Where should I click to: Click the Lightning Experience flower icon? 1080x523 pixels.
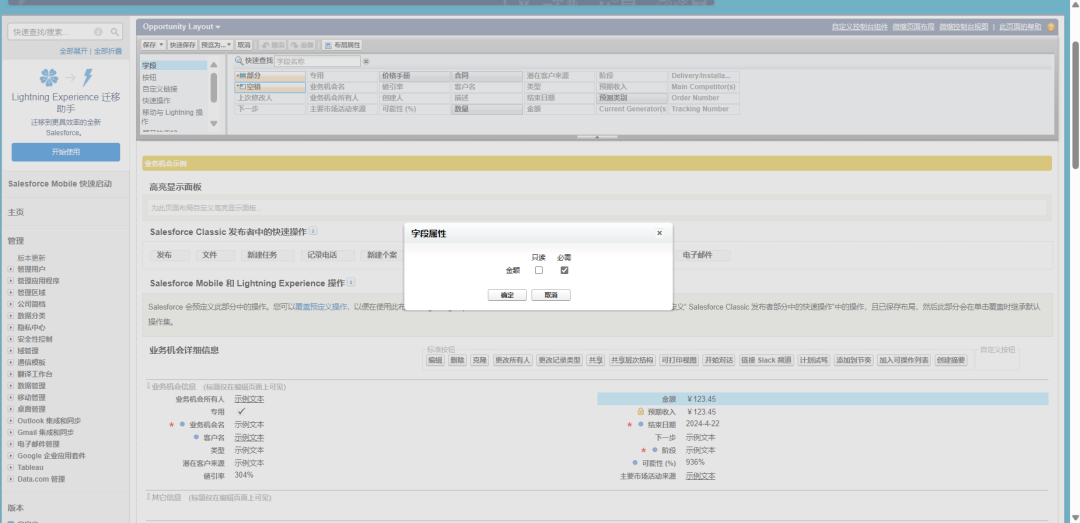pyautogui.click(x=49, y=77)
